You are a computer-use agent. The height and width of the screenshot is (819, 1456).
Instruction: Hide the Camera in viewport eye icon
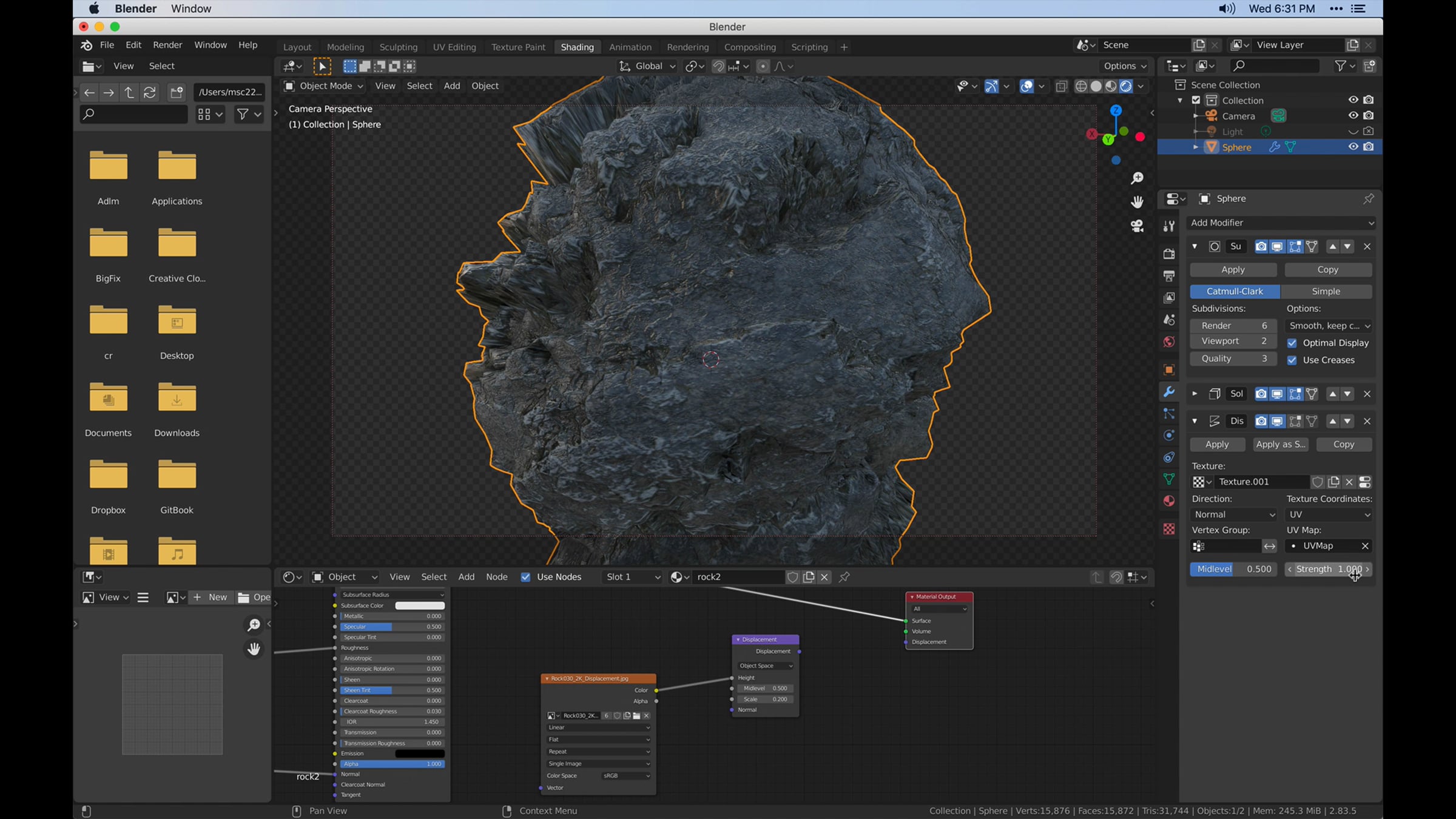coord(1353,115)
